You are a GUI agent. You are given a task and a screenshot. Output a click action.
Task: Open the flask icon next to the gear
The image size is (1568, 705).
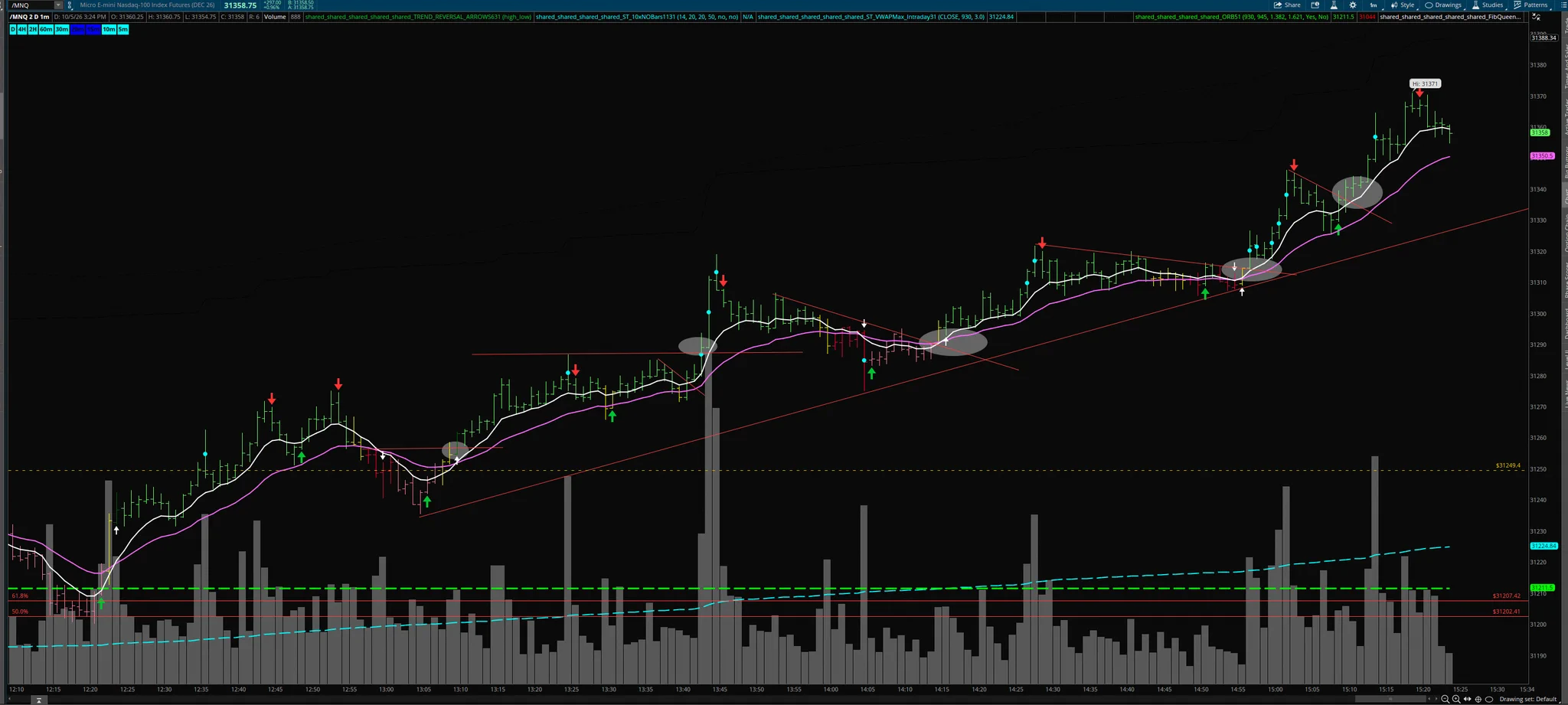[x=1334, y=5]
